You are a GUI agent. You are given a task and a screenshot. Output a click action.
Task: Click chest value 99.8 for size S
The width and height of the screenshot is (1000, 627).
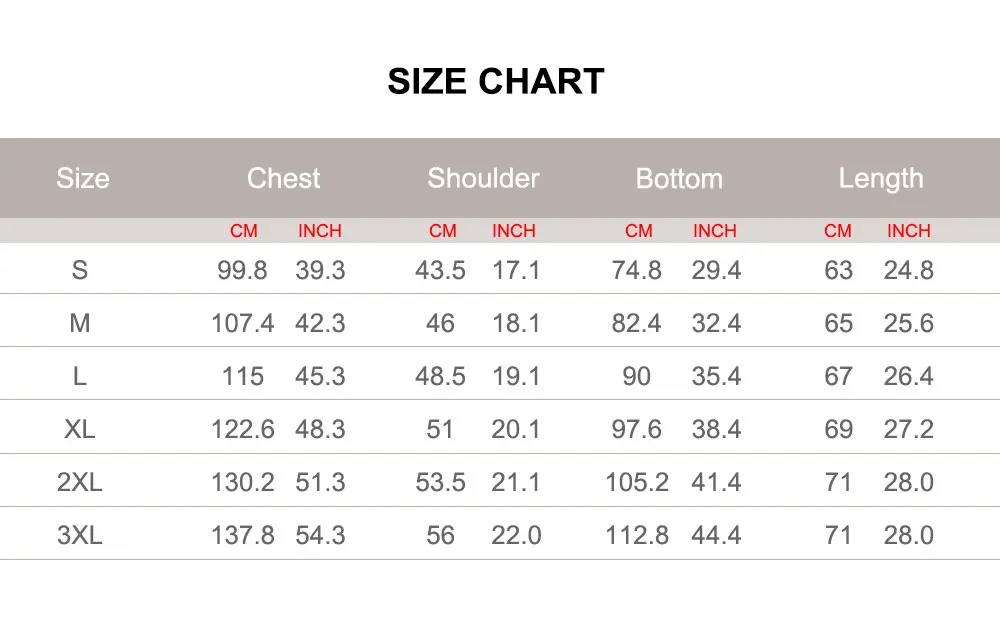[242, 270]
